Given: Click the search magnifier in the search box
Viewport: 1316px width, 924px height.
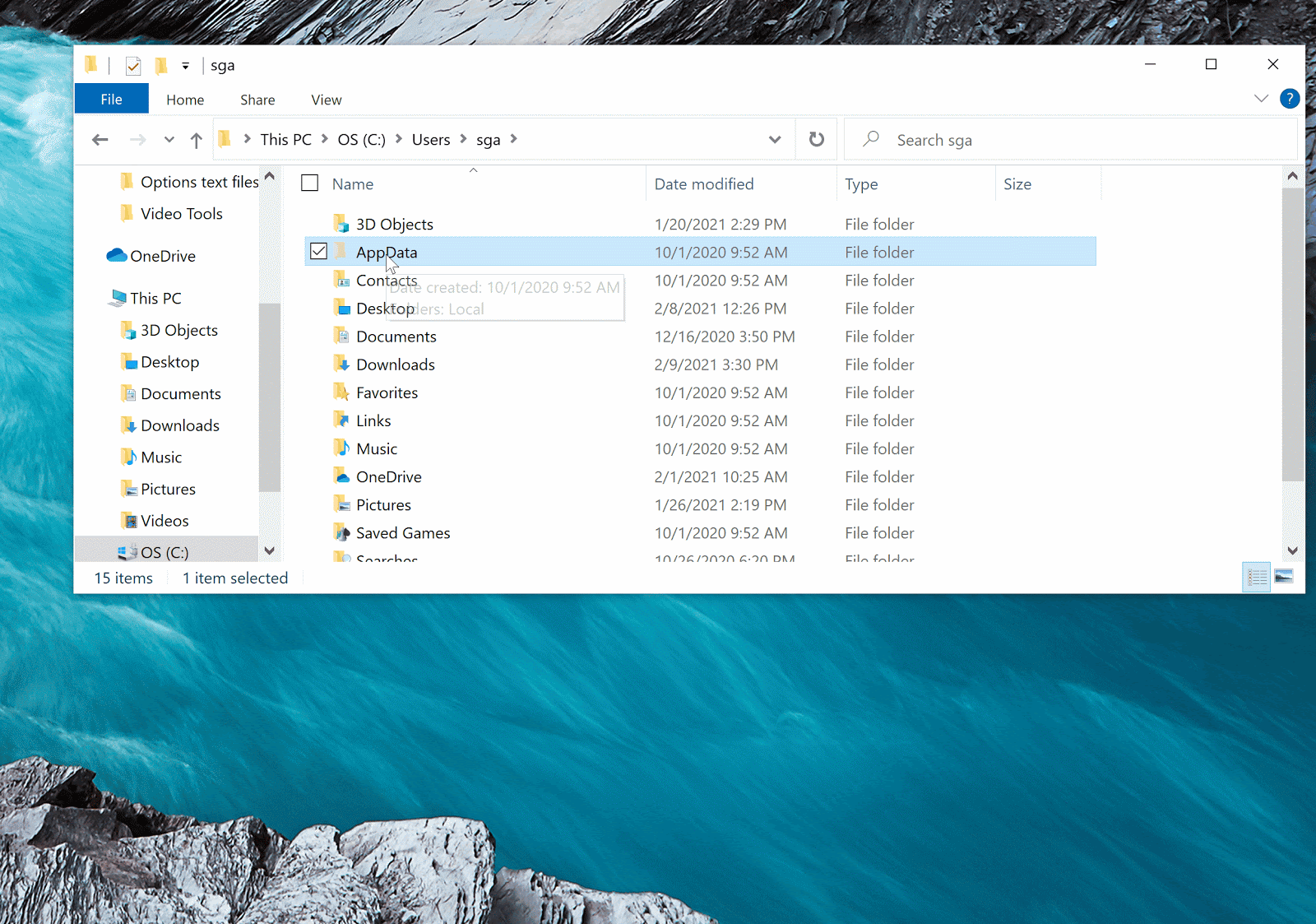Looking at the screenshot, I should point(870,139).
